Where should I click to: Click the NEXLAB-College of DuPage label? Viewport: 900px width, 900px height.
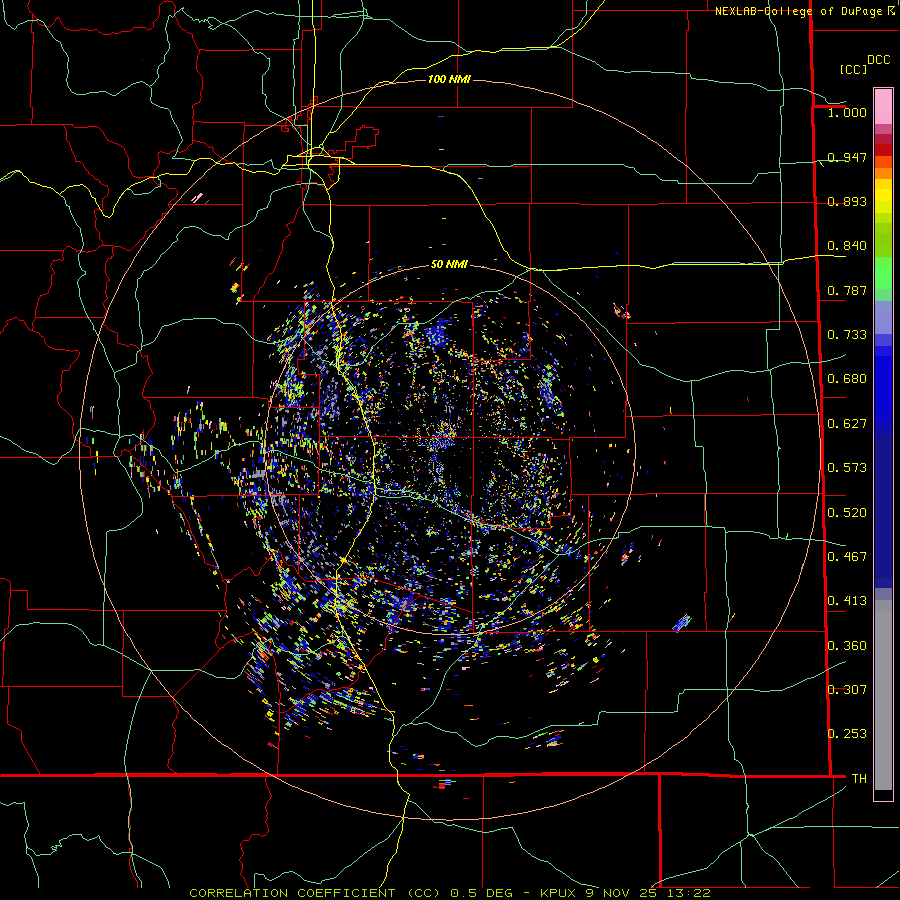[798, 11]
